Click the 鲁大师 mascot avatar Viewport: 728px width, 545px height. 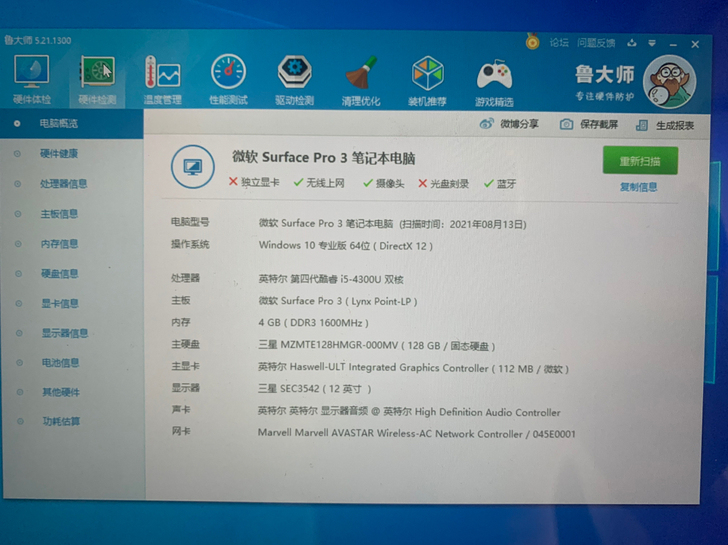coord(669,82)
